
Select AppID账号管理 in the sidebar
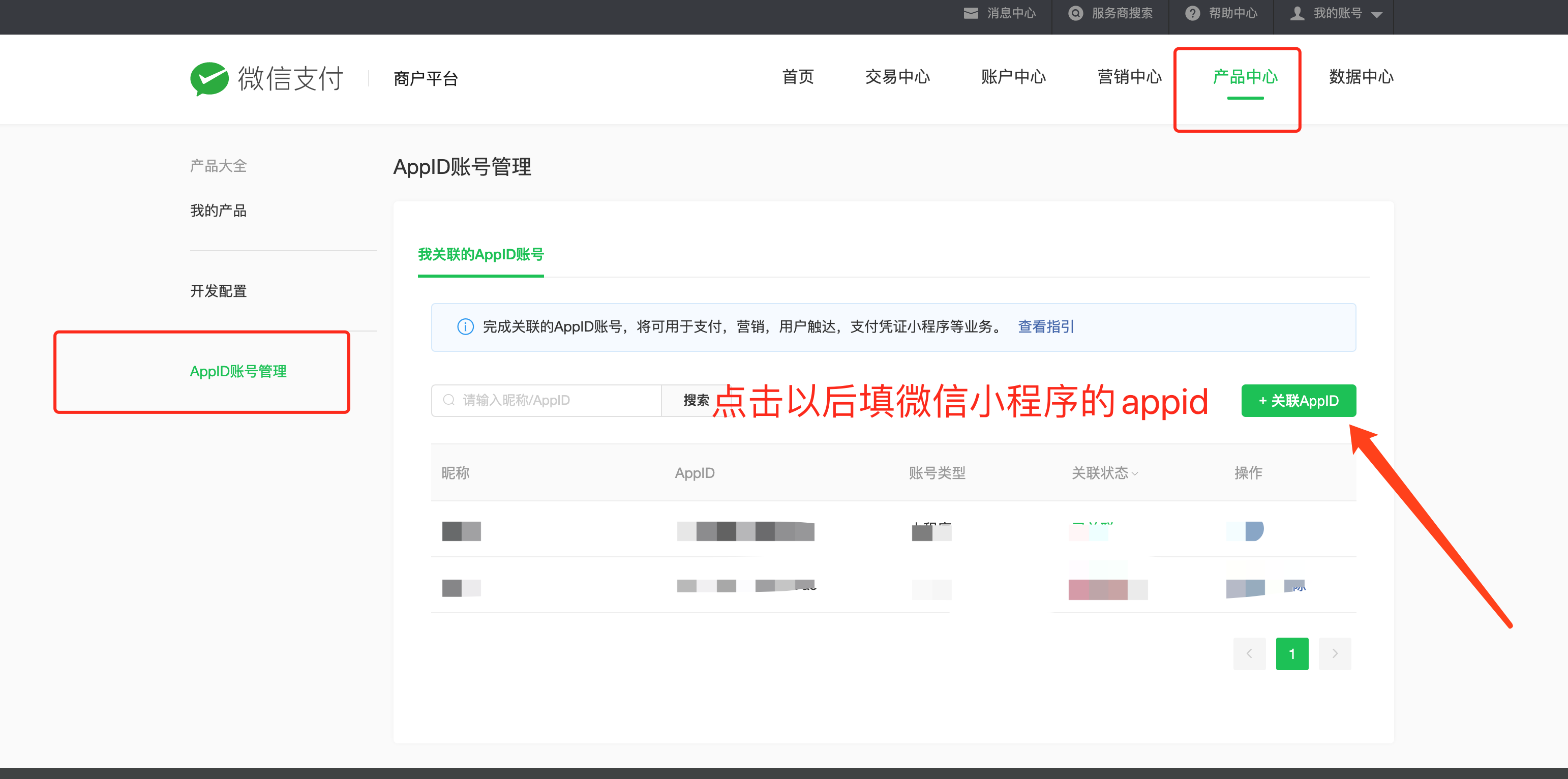238,371
